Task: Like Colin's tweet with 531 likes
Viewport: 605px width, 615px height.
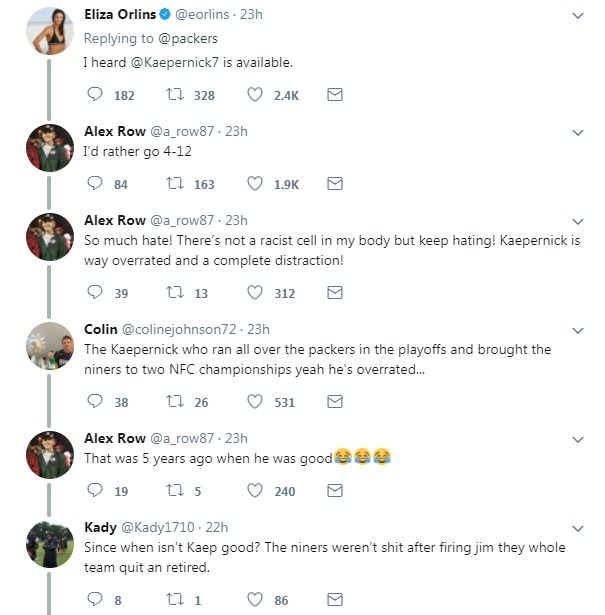Action: [x=254, y=402]
